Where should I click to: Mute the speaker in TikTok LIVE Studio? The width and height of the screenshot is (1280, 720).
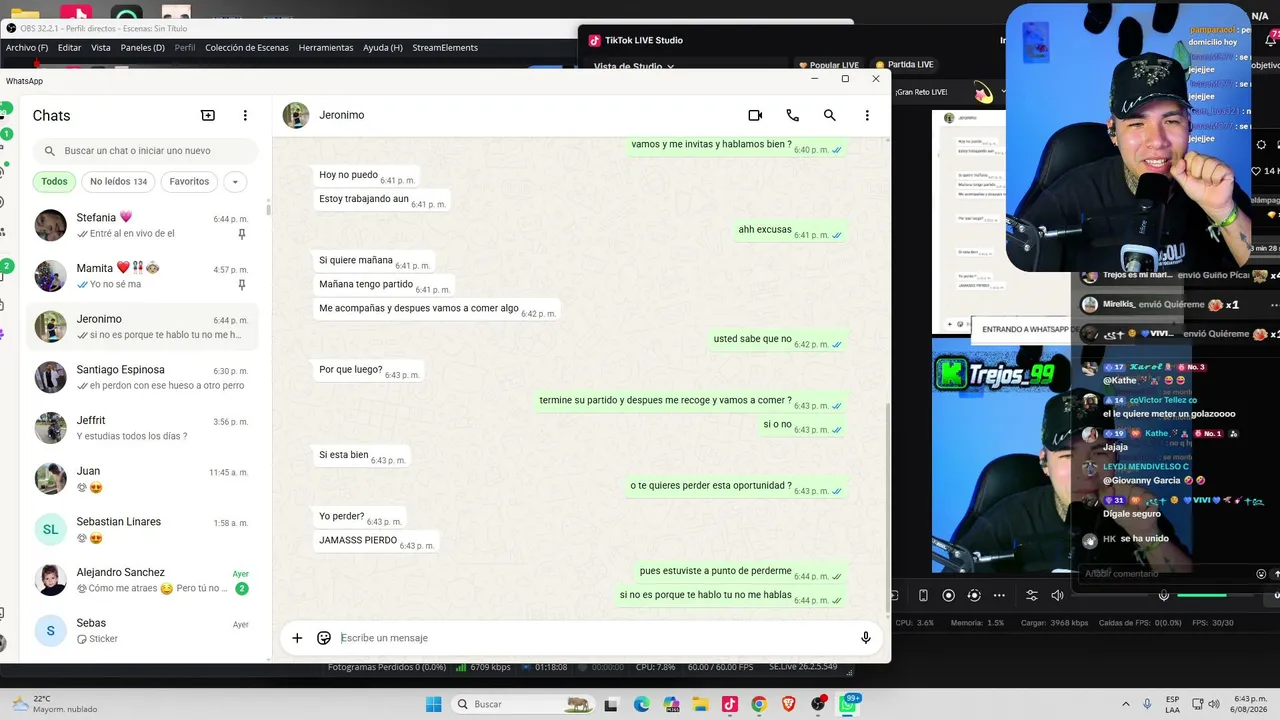[x=1057, y=595]
